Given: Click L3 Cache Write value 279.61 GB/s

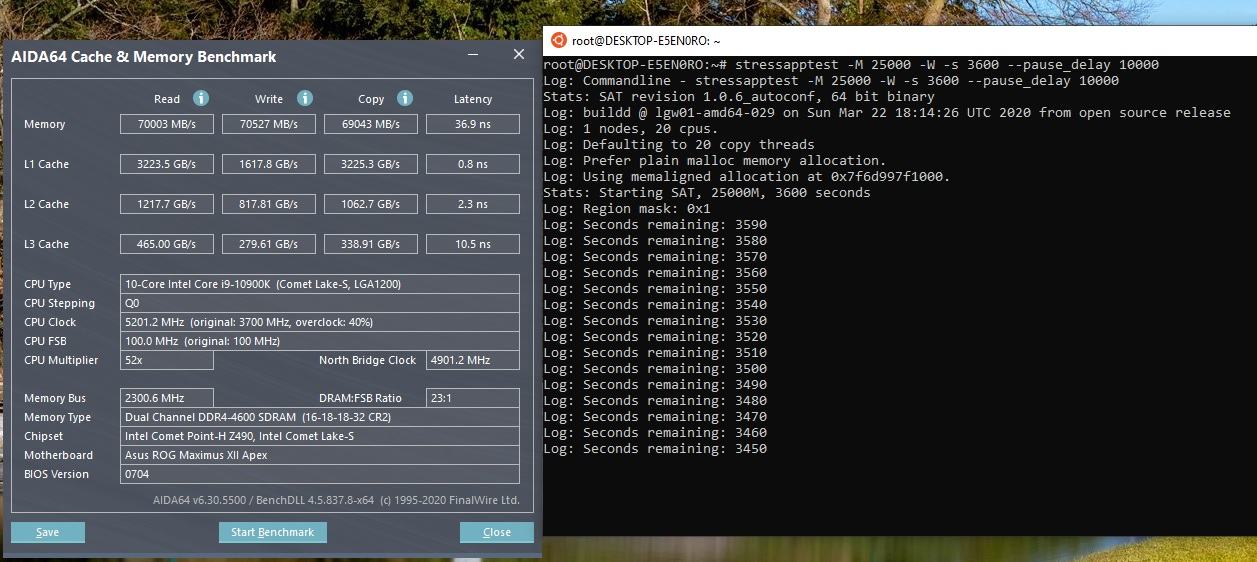Looking at the screenshot, I should pos(269,244).
